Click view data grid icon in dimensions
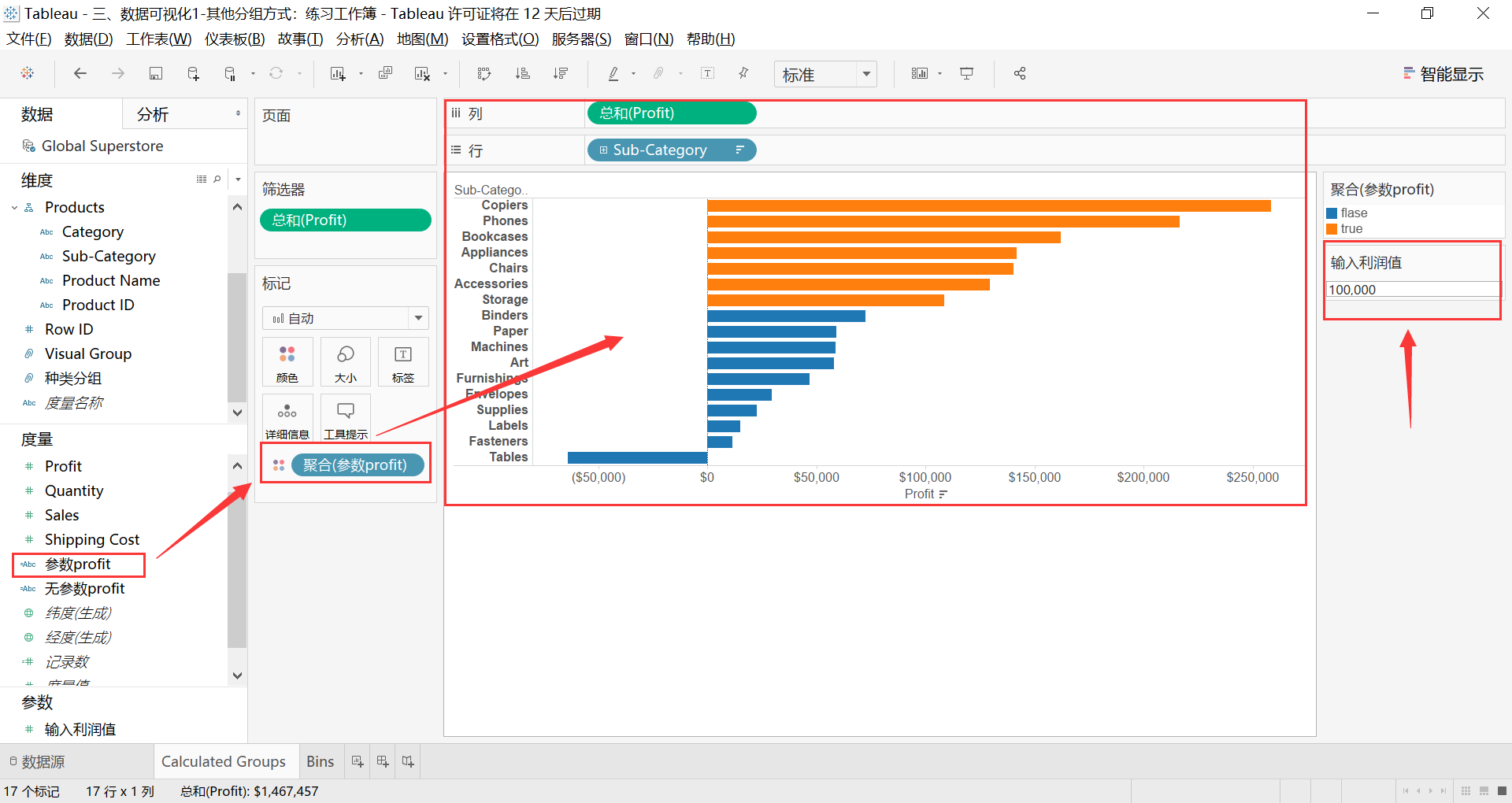1512x803 pixels. pyautogui.click(x=202, y=179)
